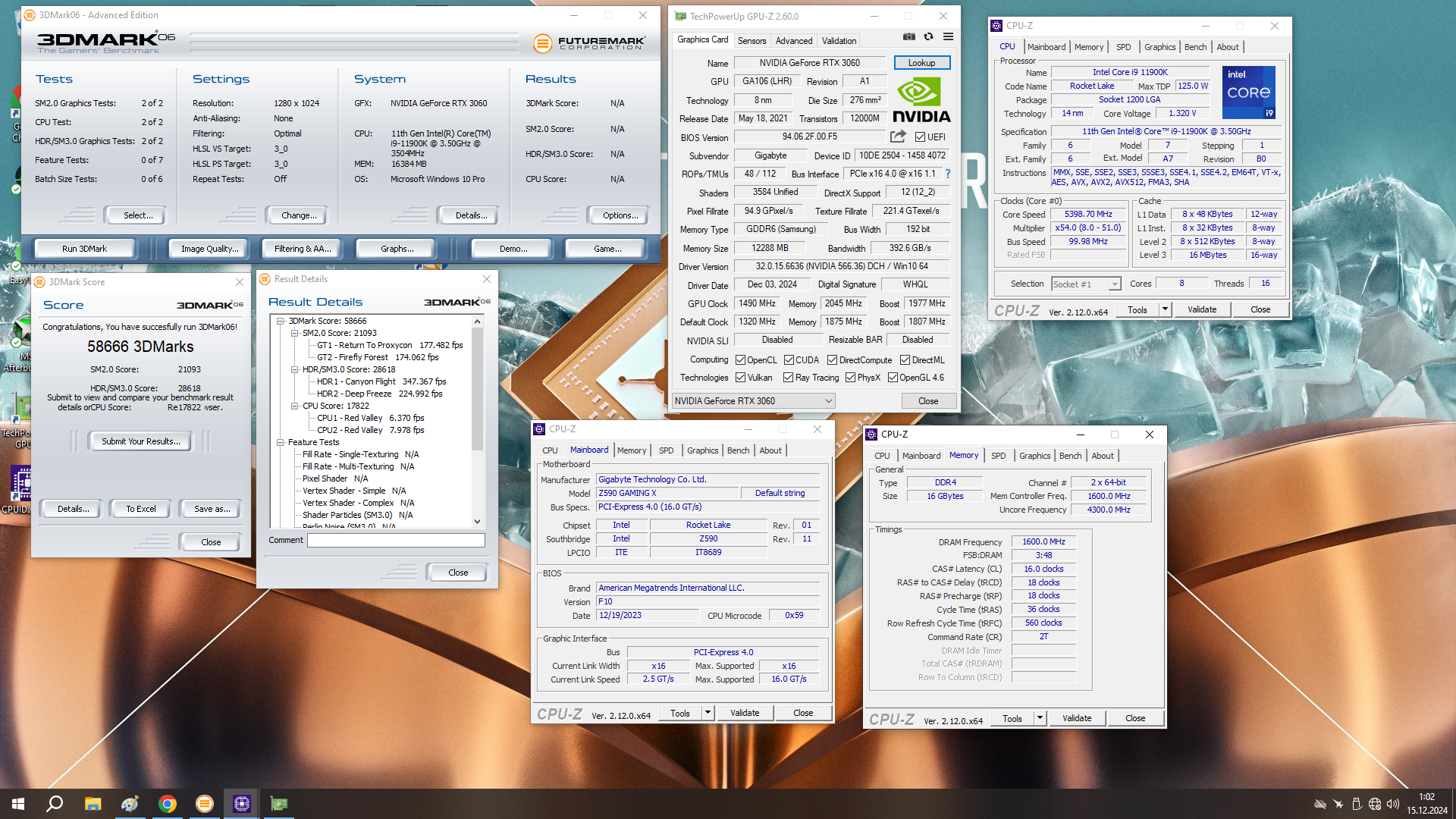Select the GT1 - Return To Proxycon row

click(x=389, y=345)
